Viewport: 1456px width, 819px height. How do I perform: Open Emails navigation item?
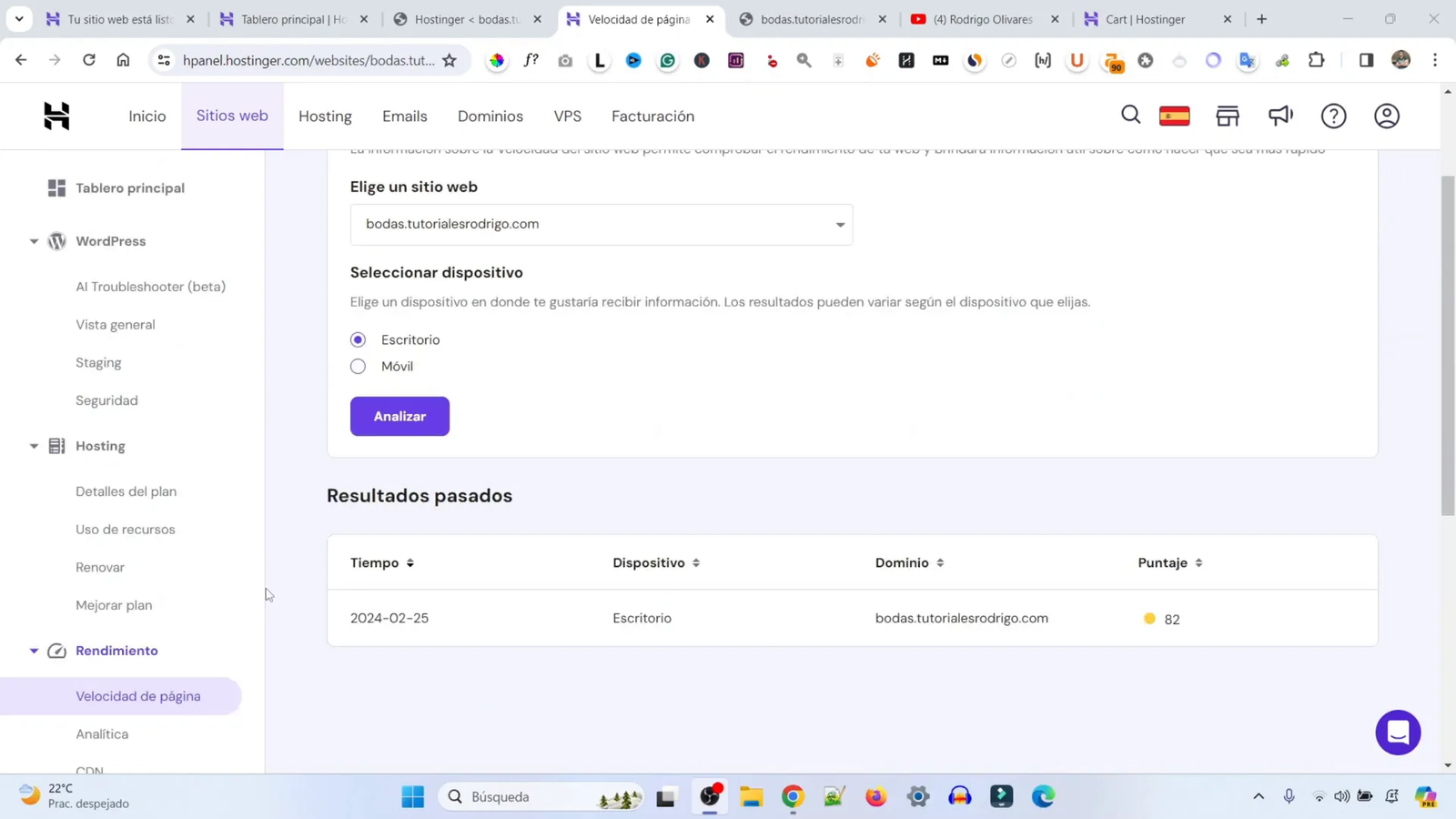pyautogui.click(x=405, y=116)
